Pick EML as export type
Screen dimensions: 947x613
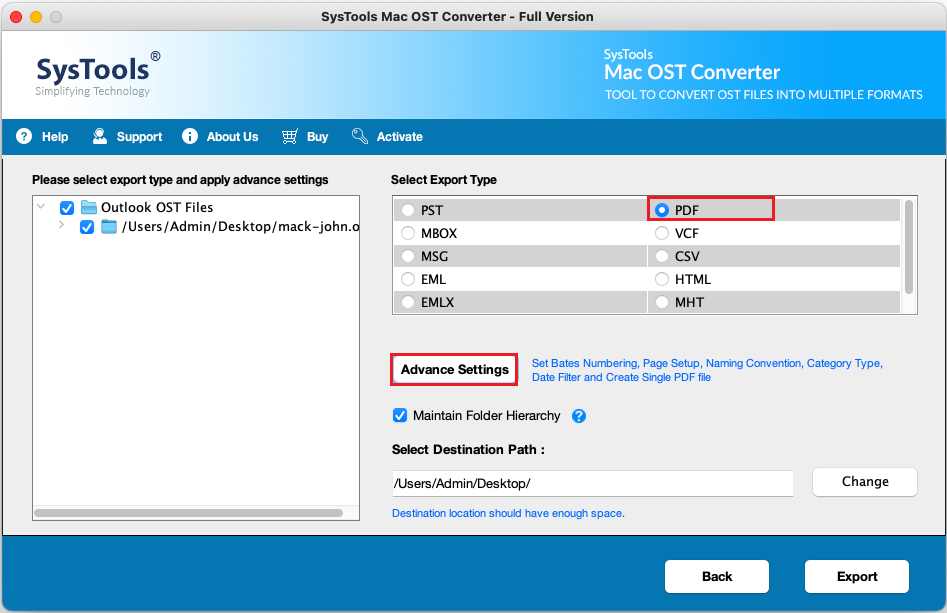pyautogui.click(x=408, y=279)
